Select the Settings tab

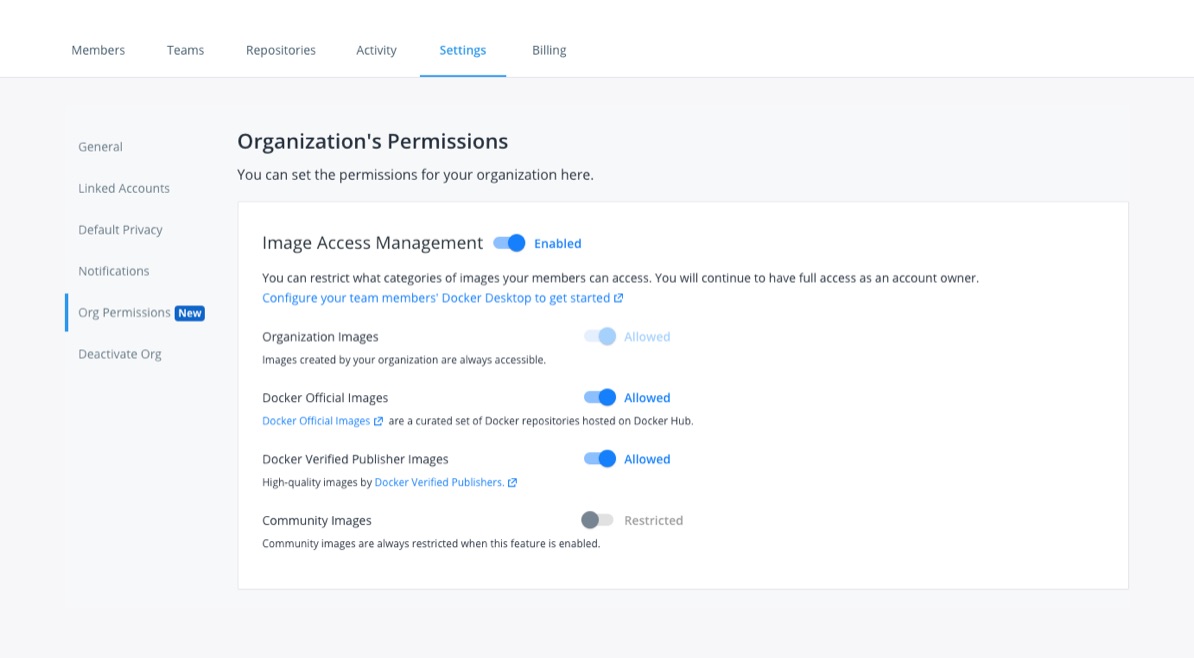462,50
